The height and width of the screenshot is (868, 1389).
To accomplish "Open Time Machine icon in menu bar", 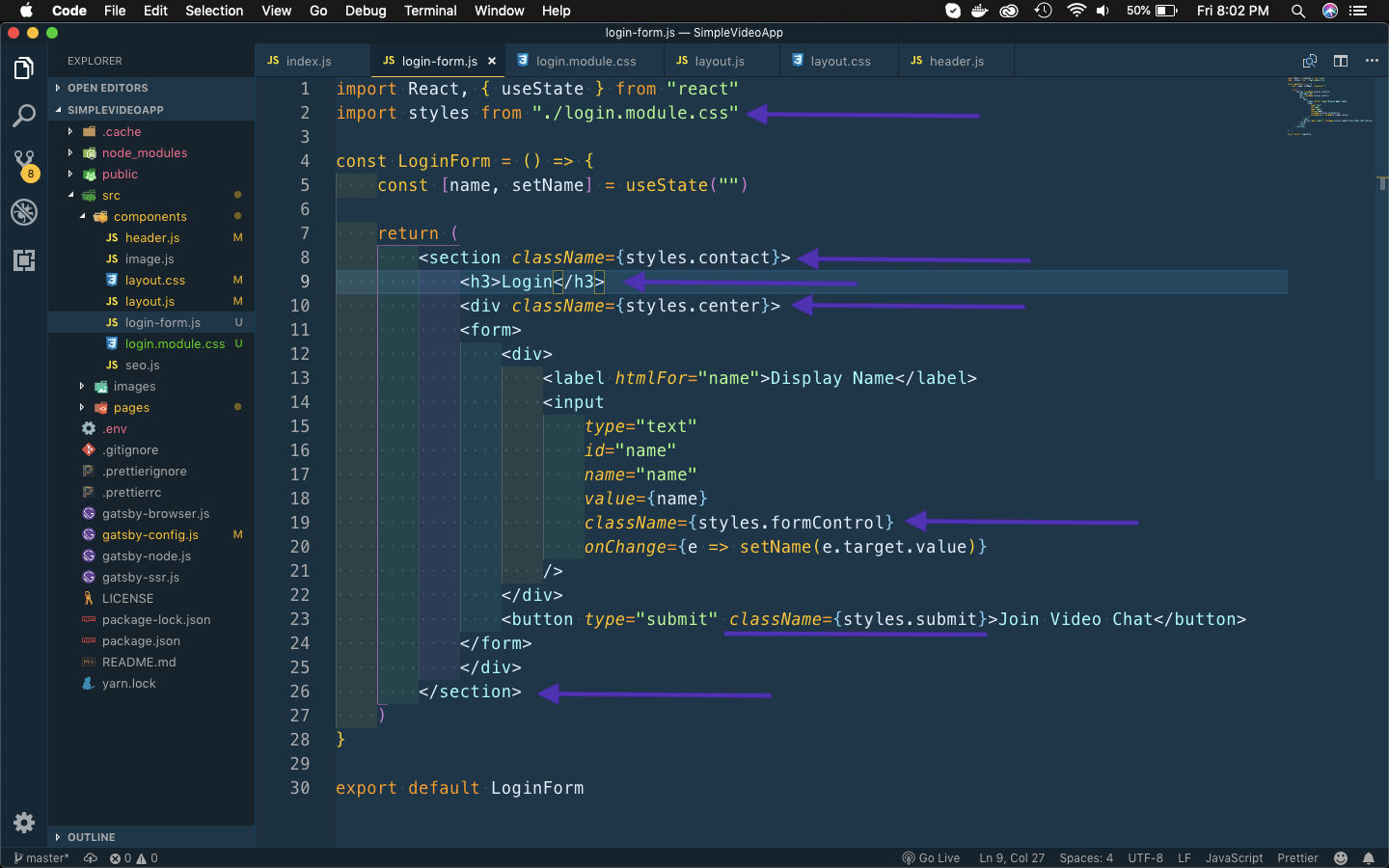I will [1044, 11].
